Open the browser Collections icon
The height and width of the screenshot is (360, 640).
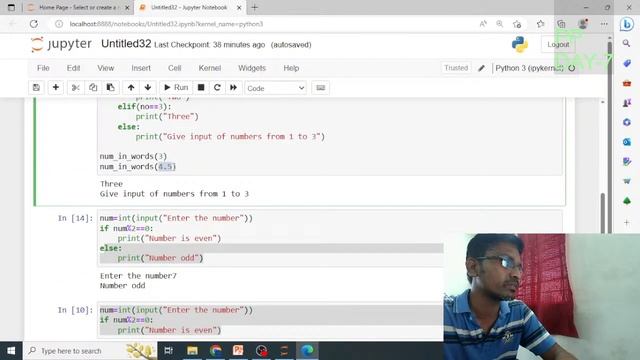pos(562,24)
